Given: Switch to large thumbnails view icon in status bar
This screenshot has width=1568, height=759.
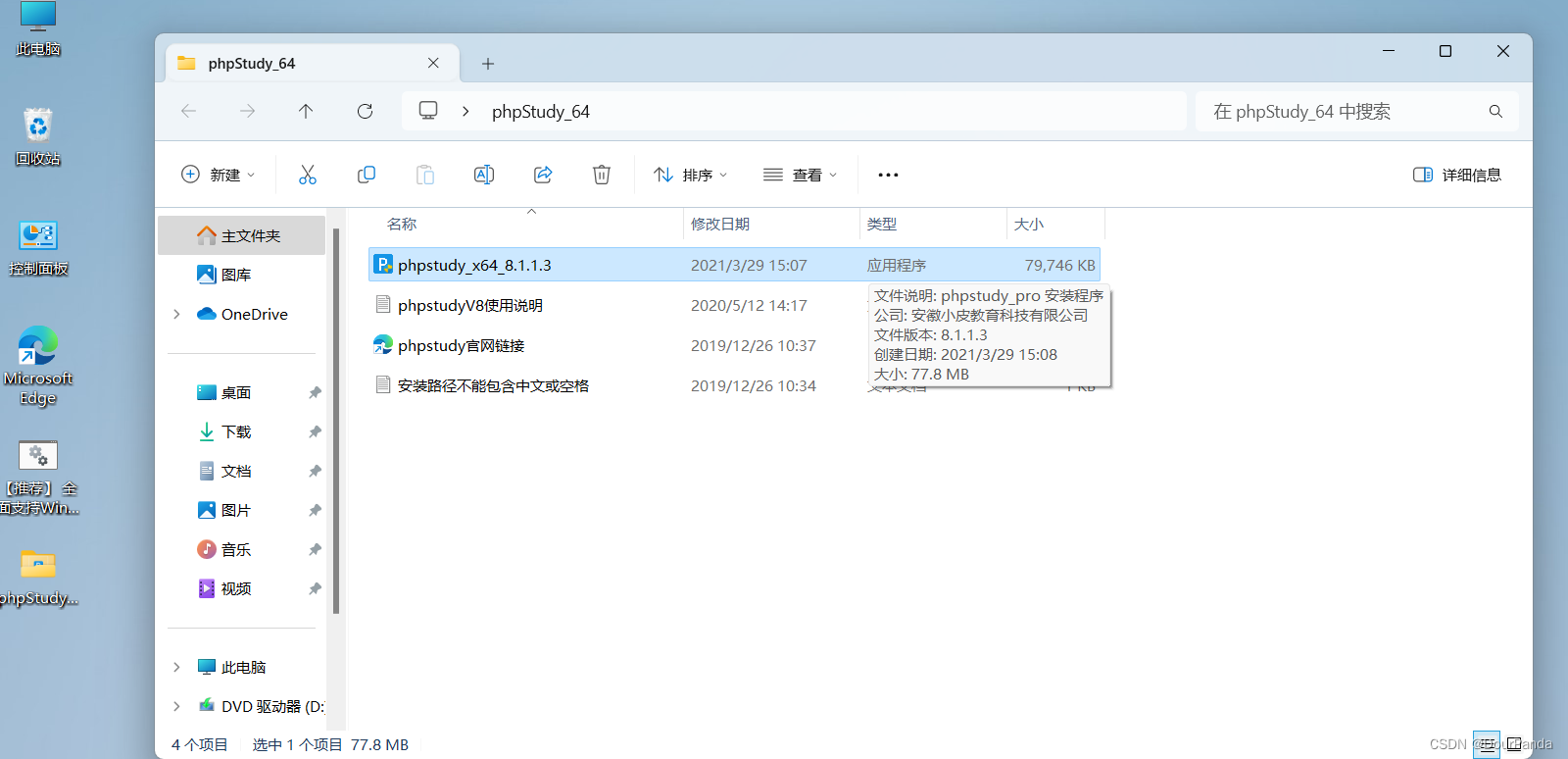Looking at the screenshot, I should click(x=1514, y=745).
